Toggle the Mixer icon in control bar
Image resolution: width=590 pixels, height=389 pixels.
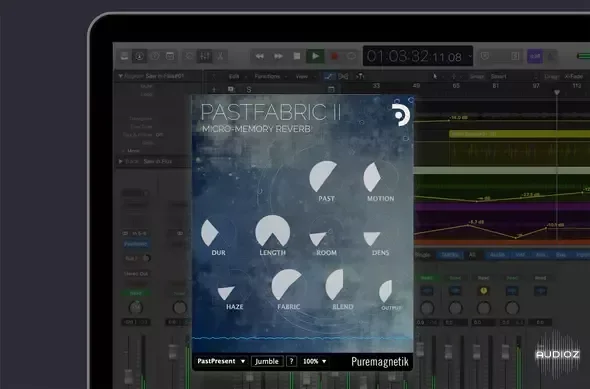[x=205, y=56]
